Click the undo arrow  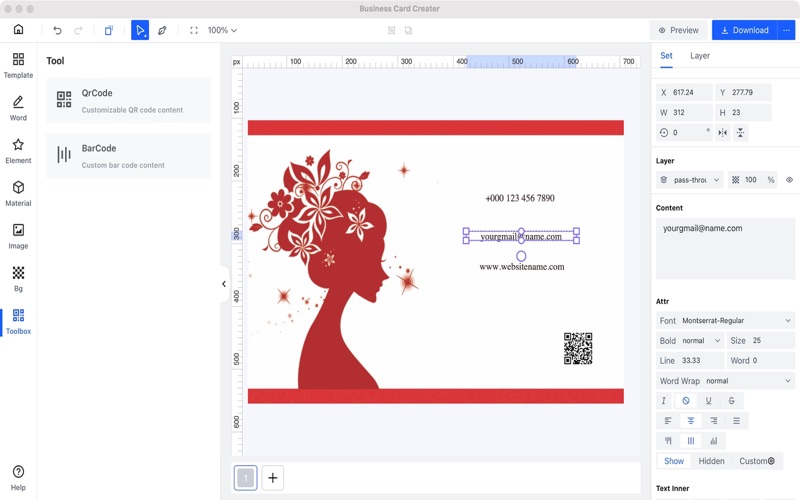click(57, 30)
